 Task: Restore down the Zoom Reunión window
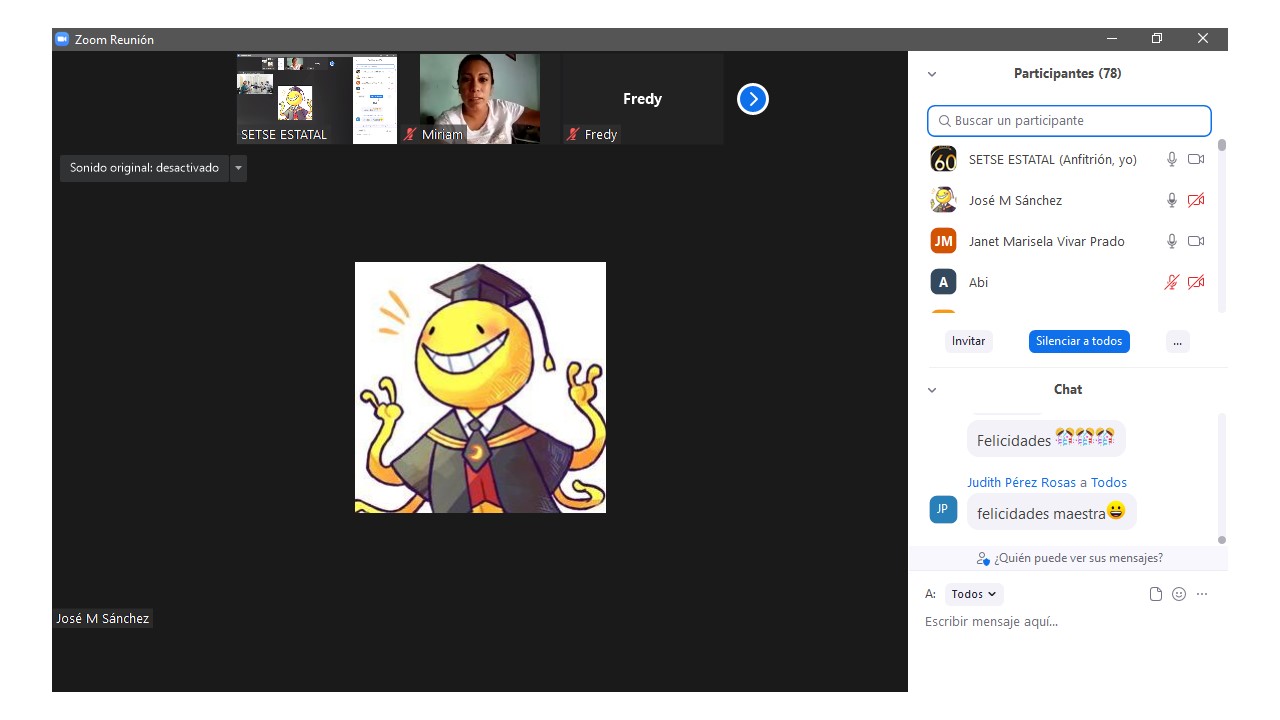(1157, 39)
